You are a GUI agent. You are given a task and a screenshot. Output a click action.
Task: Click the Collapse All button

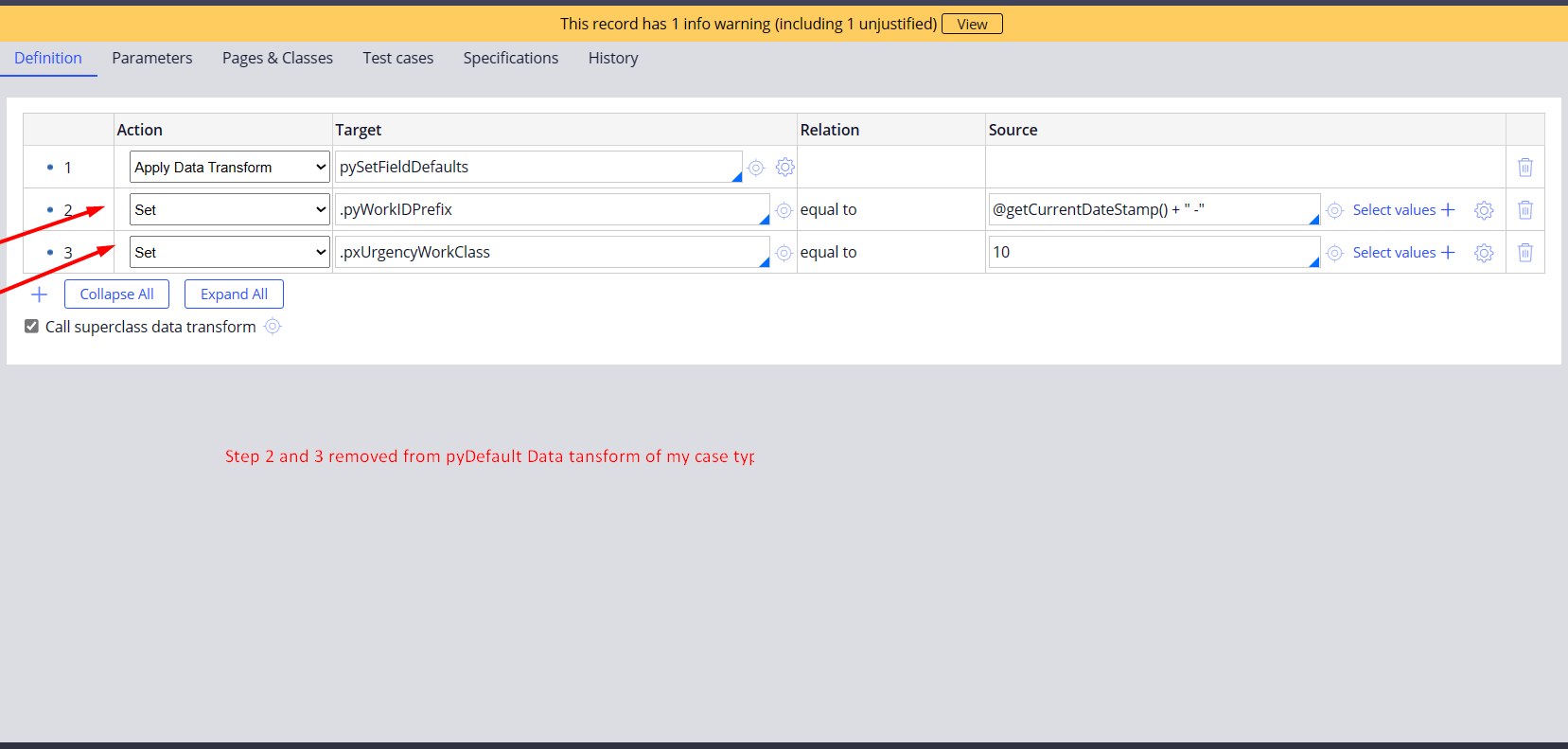(x=116, y=294)
